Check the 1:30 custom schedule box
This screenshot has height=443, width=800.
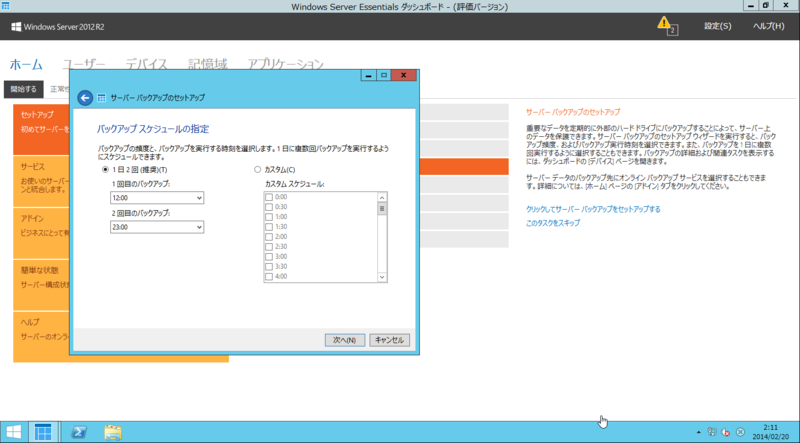pyautogui.click(x=269, y=227)
